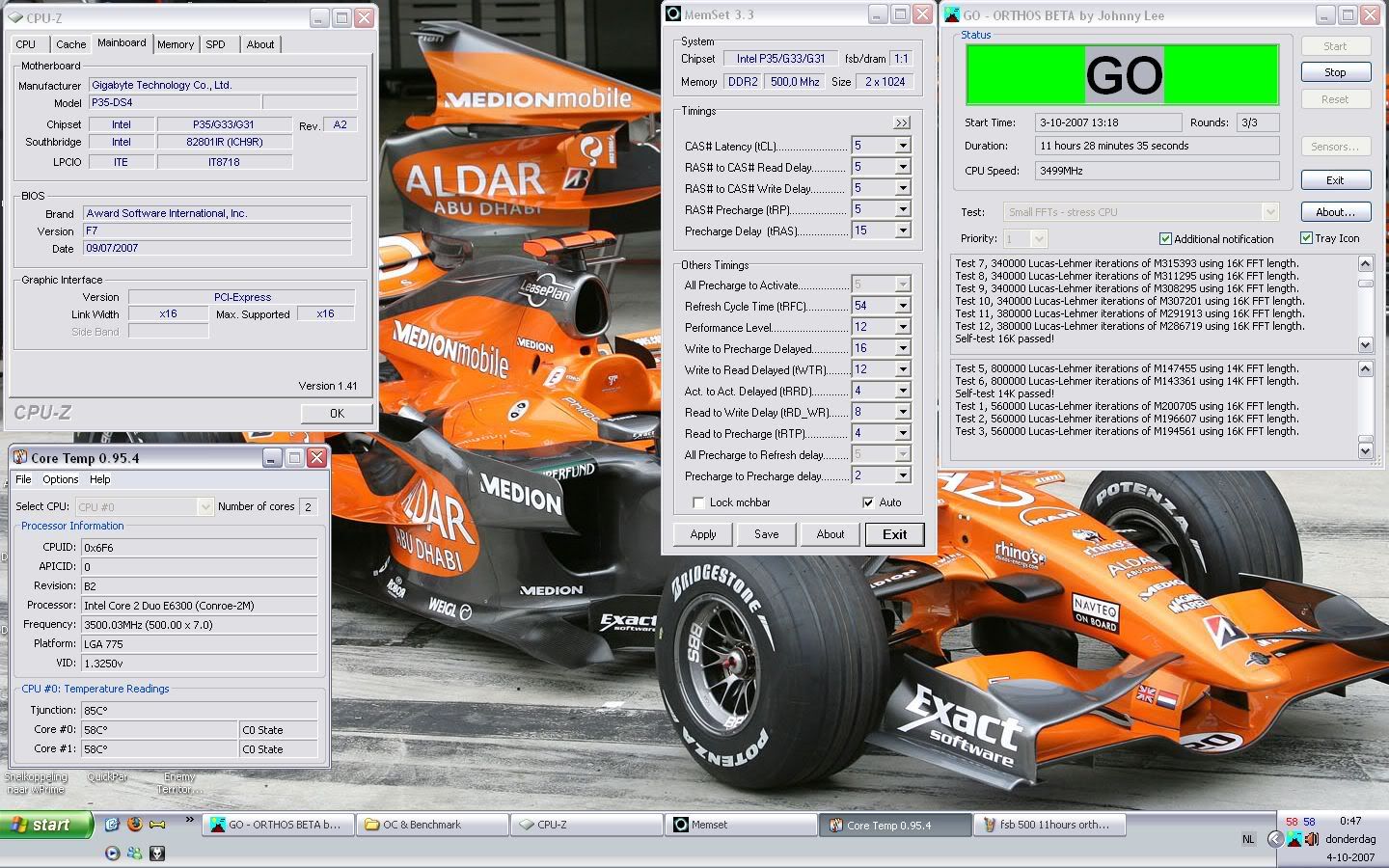This screenshot has height=868, width=1389.
Task: Click the red 58 Core Temp tray icon
Action: pos(1292,822)
